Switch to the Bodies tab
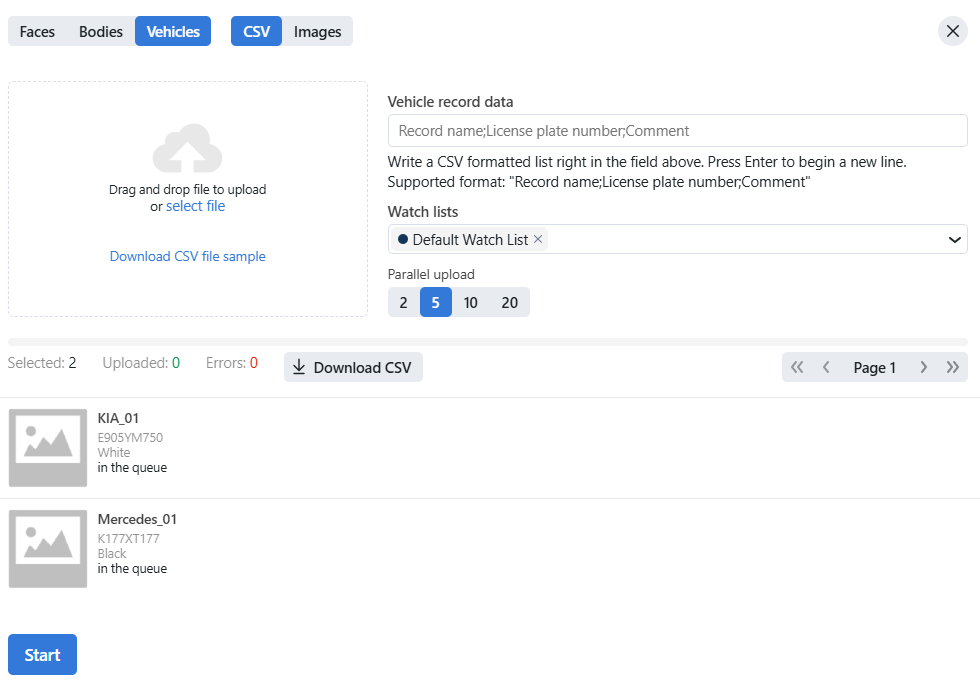The image size is (980, 681). coord(101,31)
